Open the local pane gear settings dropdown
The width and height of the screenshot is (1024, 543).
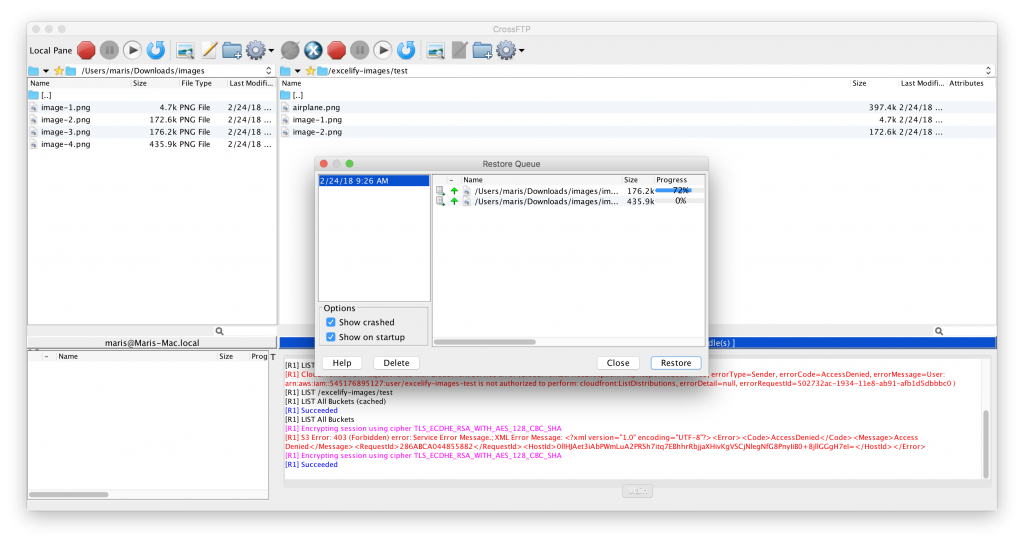click(x=259, y=49)
